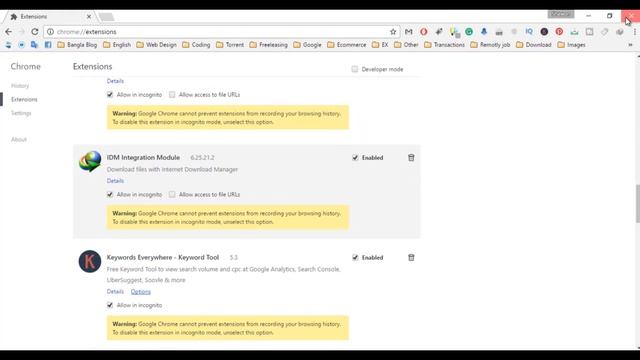640x360 pixels.
Task: Open the Other bookmark folder
Action: coord(406,44)
